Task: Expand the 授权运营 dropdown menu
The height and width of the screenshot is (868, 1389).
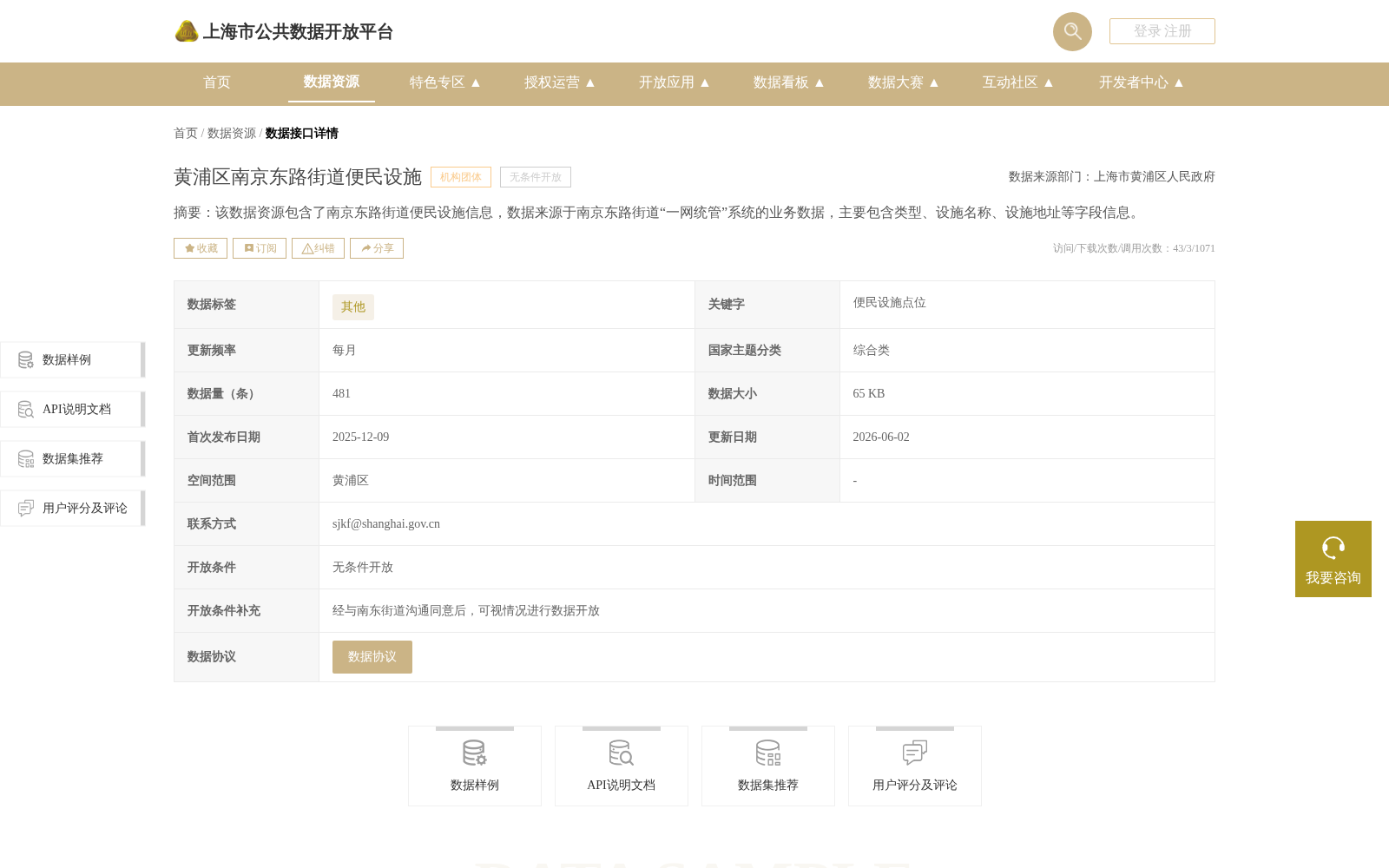Action: click(560, 82)
